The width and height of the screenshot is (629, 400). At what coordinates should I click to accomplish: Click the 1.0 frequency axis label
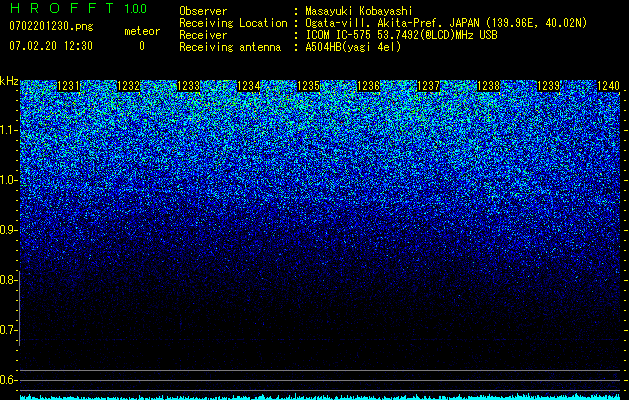8,180
